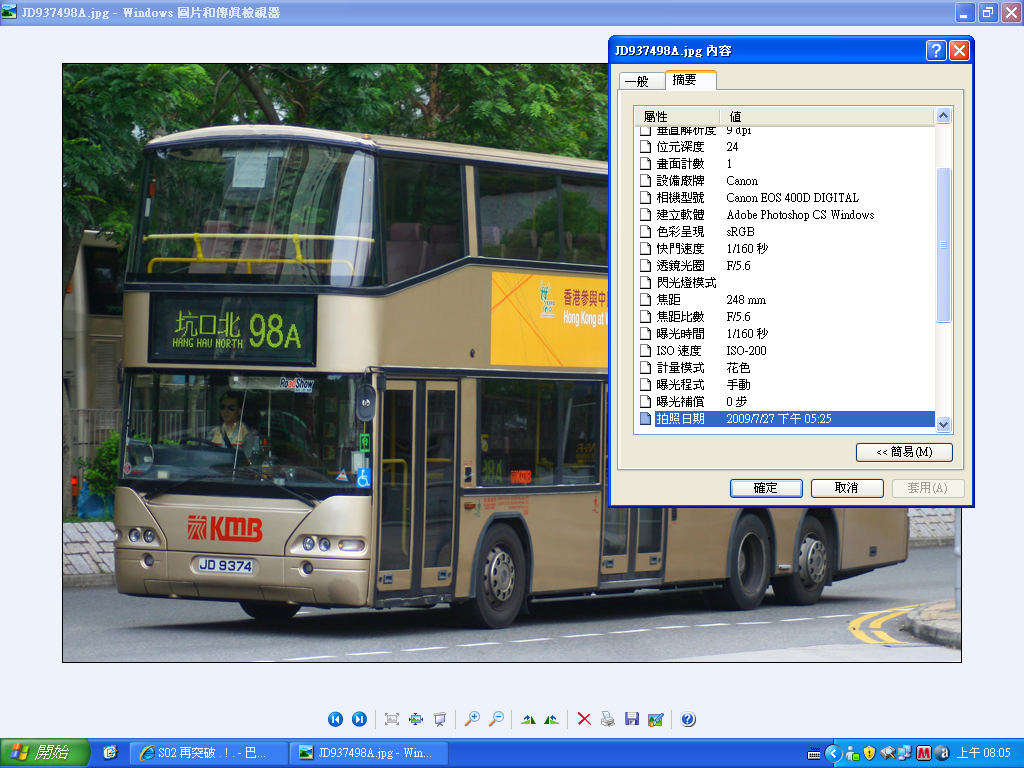The image size is (1024, 768).
Task: Select the 位元深度 property row
Action: 785,147
